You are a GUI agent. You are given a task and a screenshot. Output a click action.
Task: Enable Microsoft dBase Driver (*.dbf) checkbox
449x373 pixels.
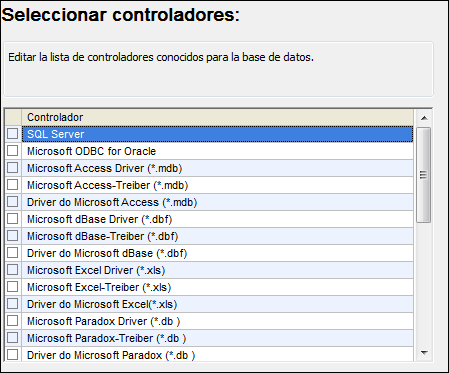[x=13, y=219]
